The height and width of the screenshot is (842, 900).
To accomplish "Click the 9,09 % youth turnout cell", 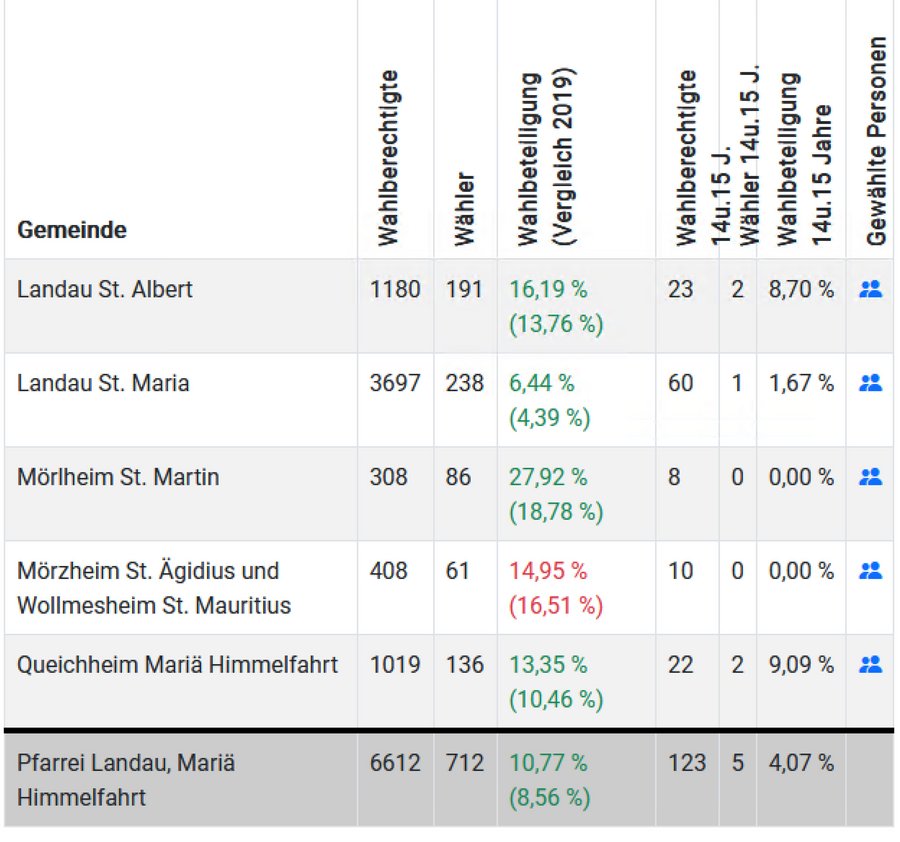I will tap(801, 665).
